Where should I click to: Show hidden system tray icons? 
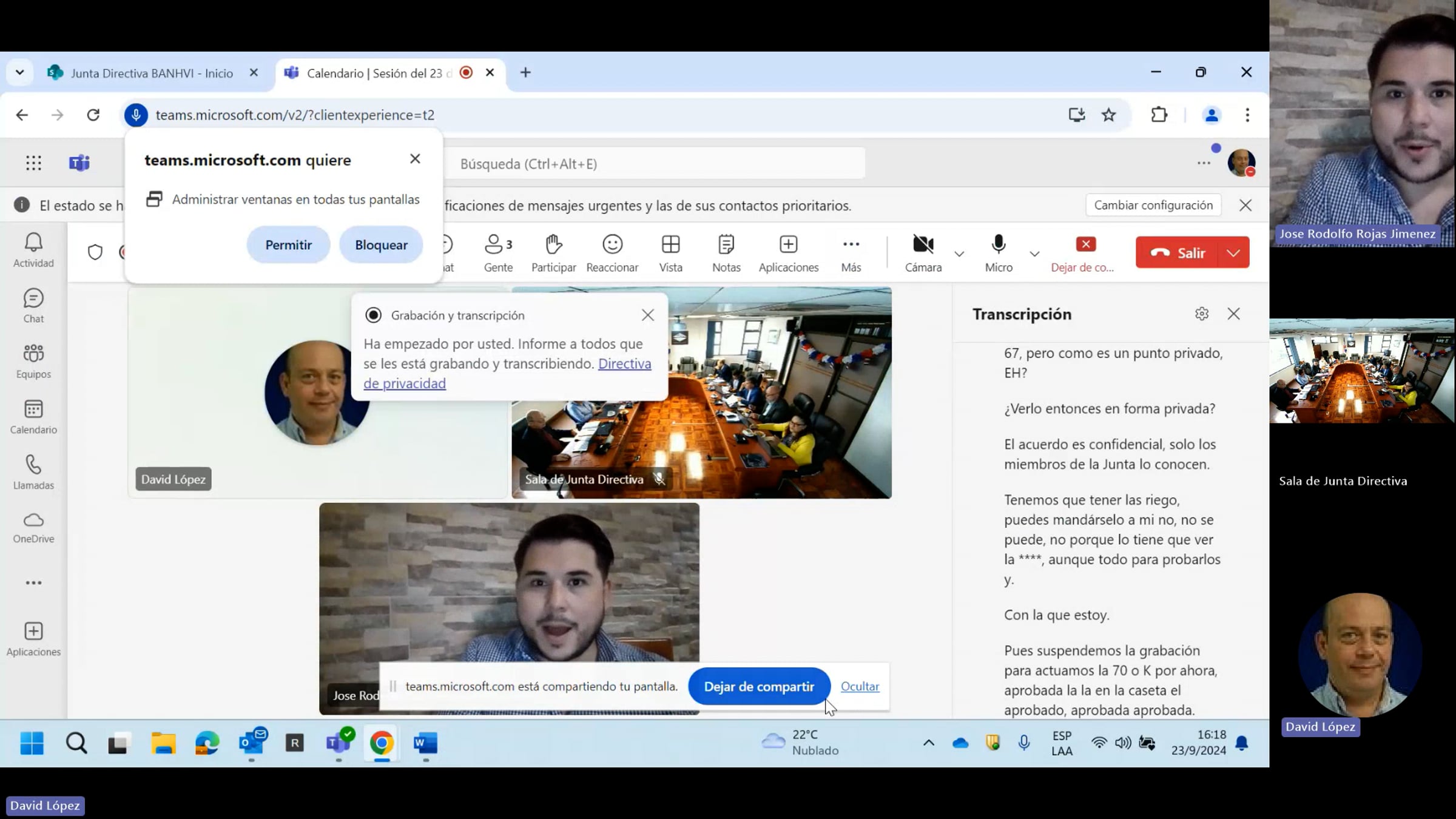(x=928, y=743)
